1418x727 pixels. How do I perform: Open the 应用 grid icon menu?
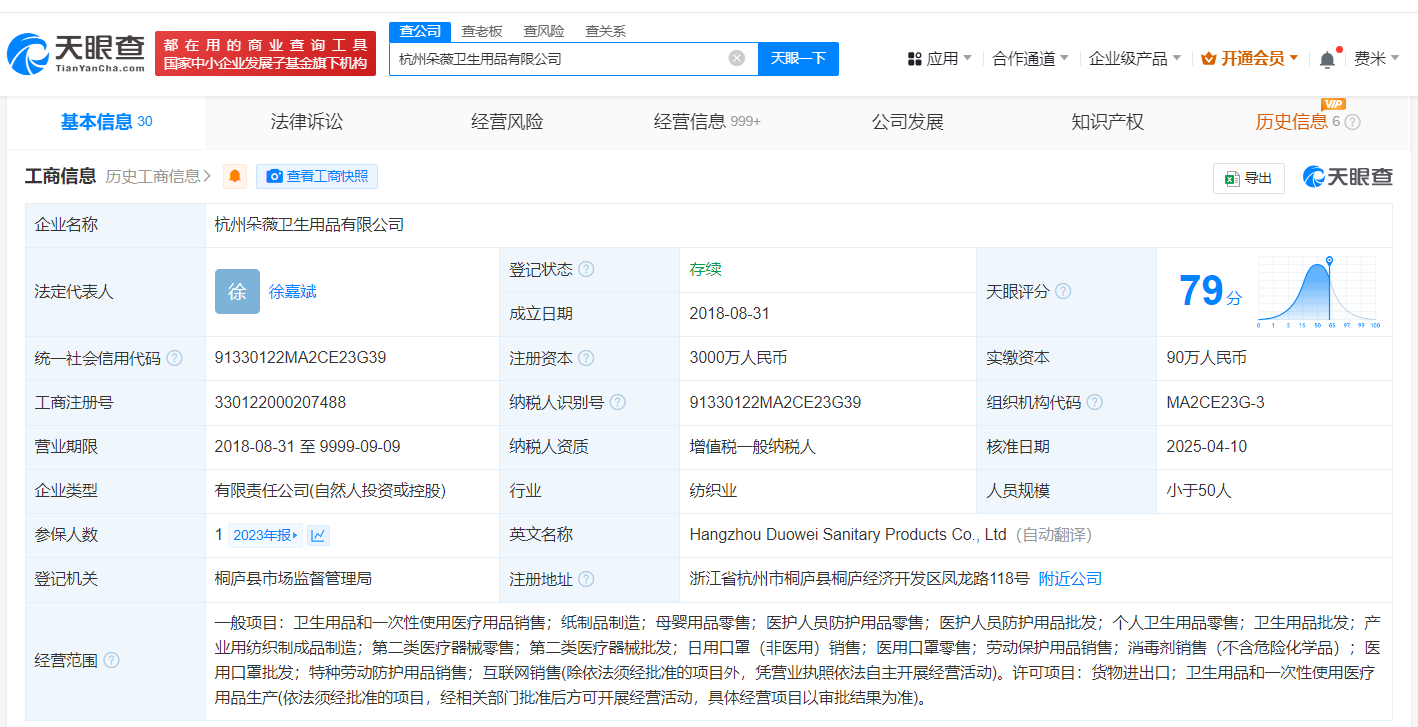point(914,57)
